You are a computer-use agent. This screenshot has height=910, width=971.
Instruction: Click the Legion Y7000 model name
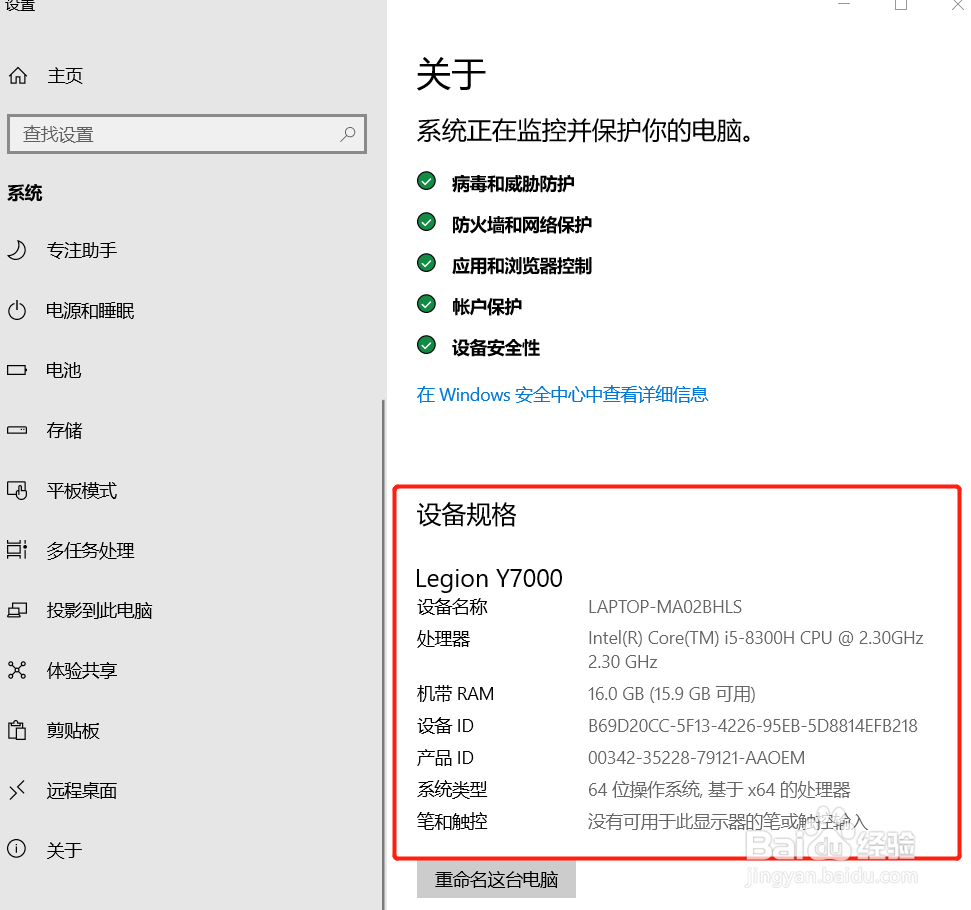coord(489,578)
